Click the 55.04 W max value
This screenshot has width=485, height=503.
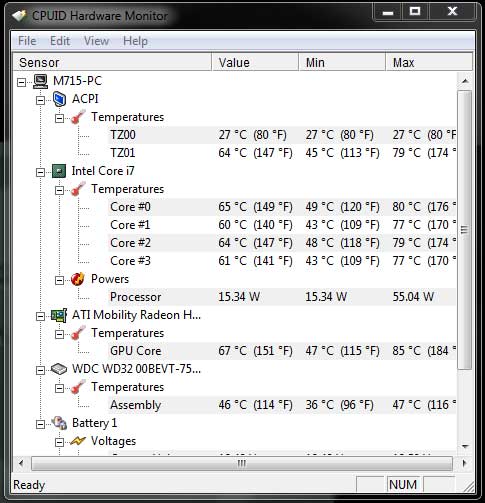pos(413,297)
